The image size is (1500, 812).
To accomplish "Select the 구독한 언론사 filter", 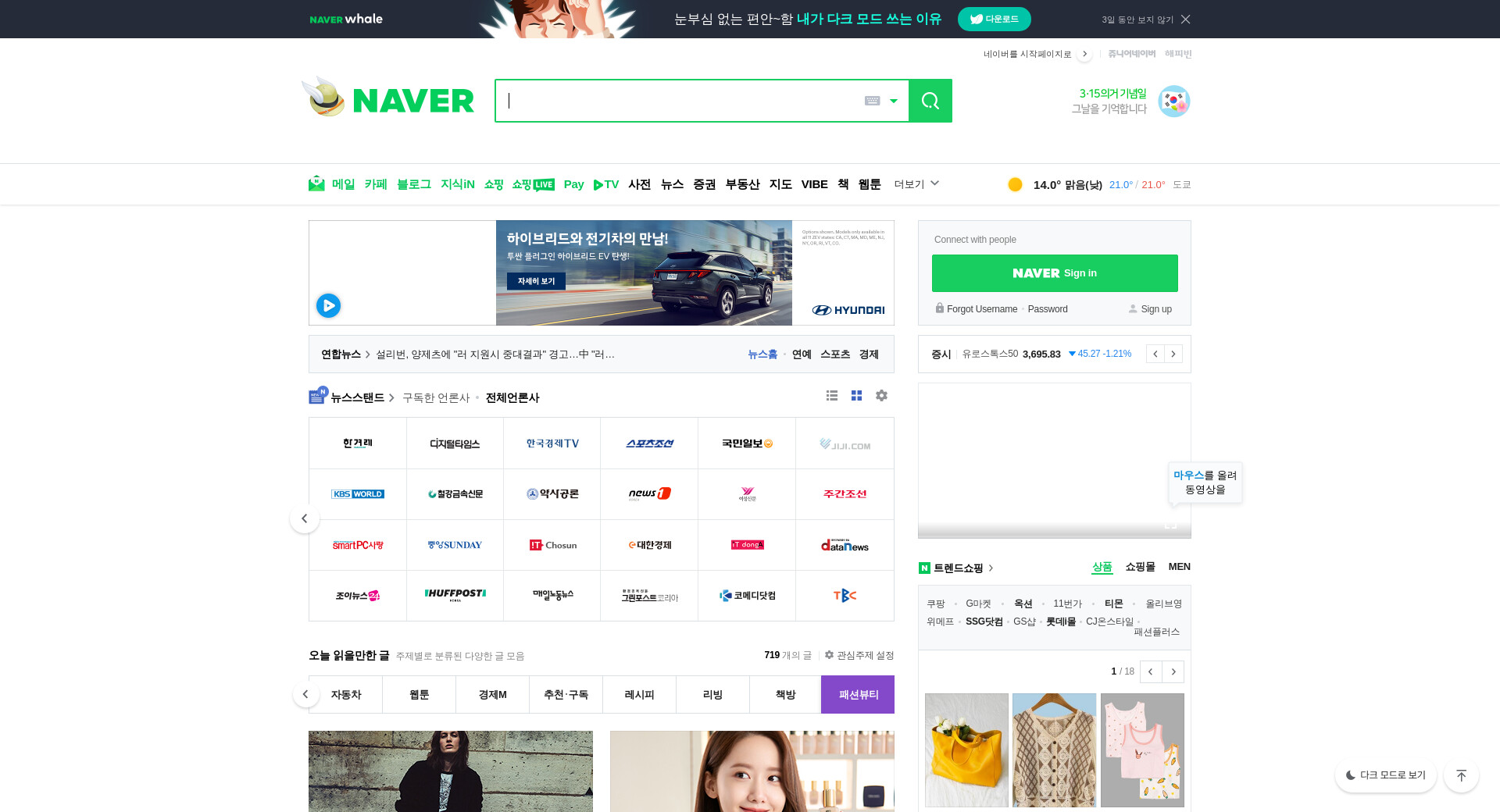I will click(x=436, y=398).
